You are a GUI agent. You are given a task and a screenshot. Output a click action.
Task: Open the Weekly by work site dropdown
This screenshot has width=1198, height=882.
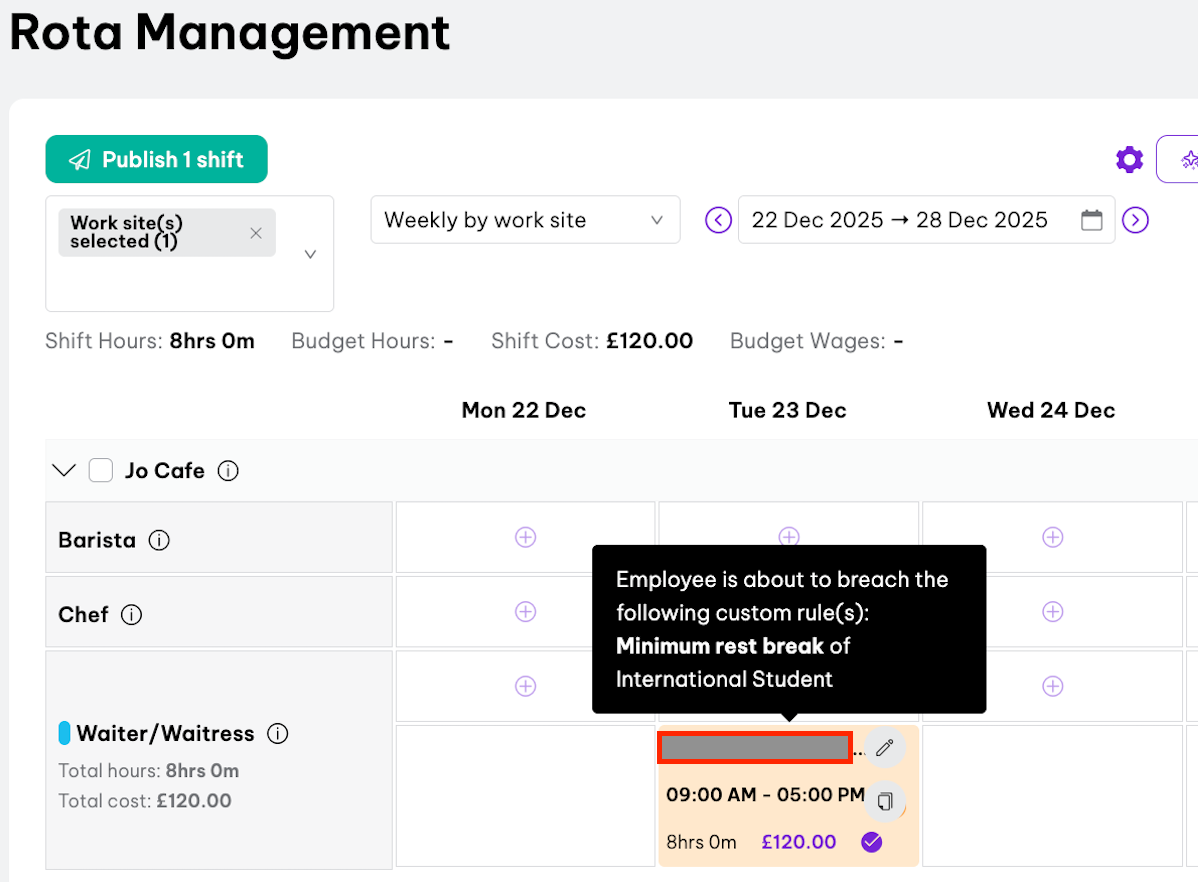[x=525, y=220]
